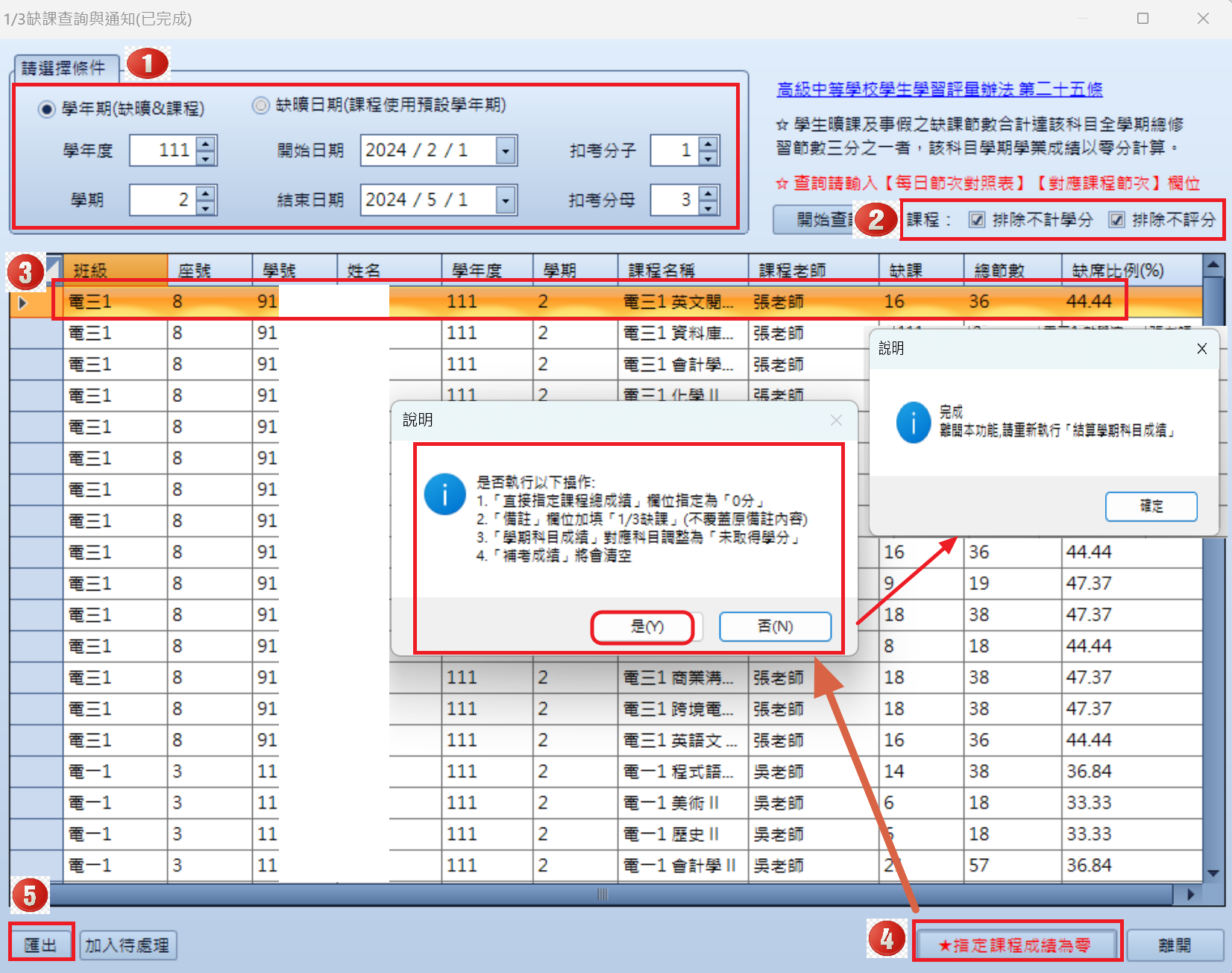The width and height of the screenshot is (1232, 973).
Task: Close the 完成 說明 dialog with X
Action: pyautogui.click(x=1201, y=348)
